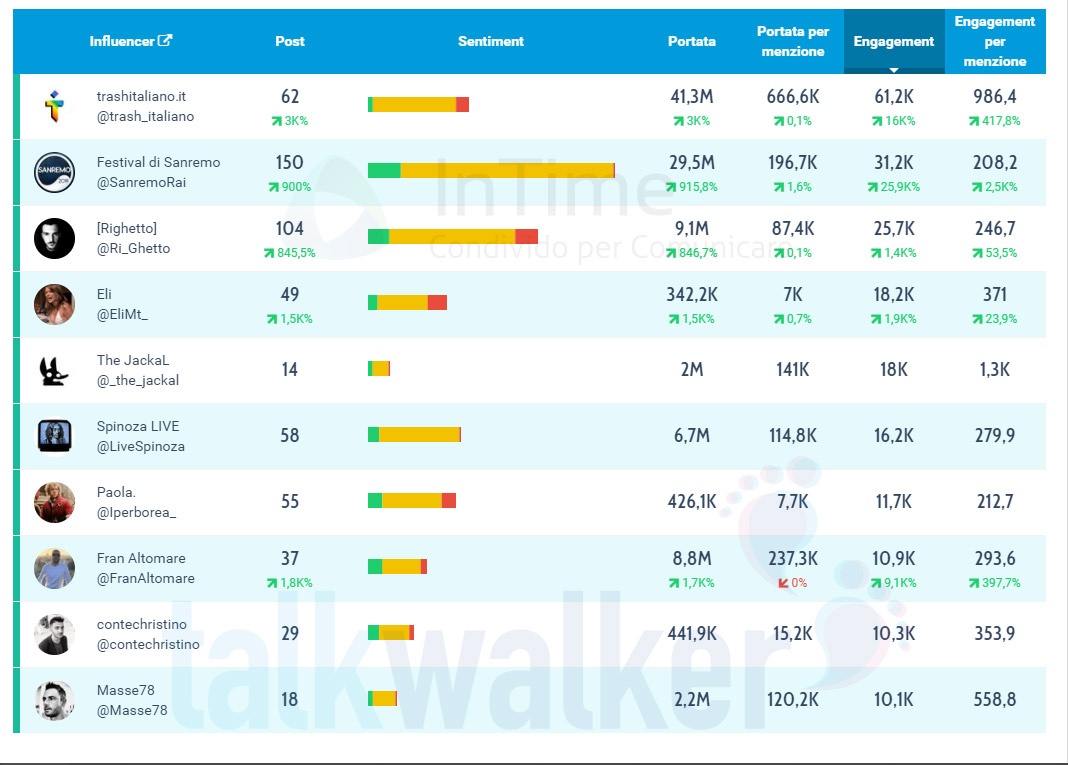Select the 104 post count
Viewport: 1068px width, 765px height.
point(289,229)
